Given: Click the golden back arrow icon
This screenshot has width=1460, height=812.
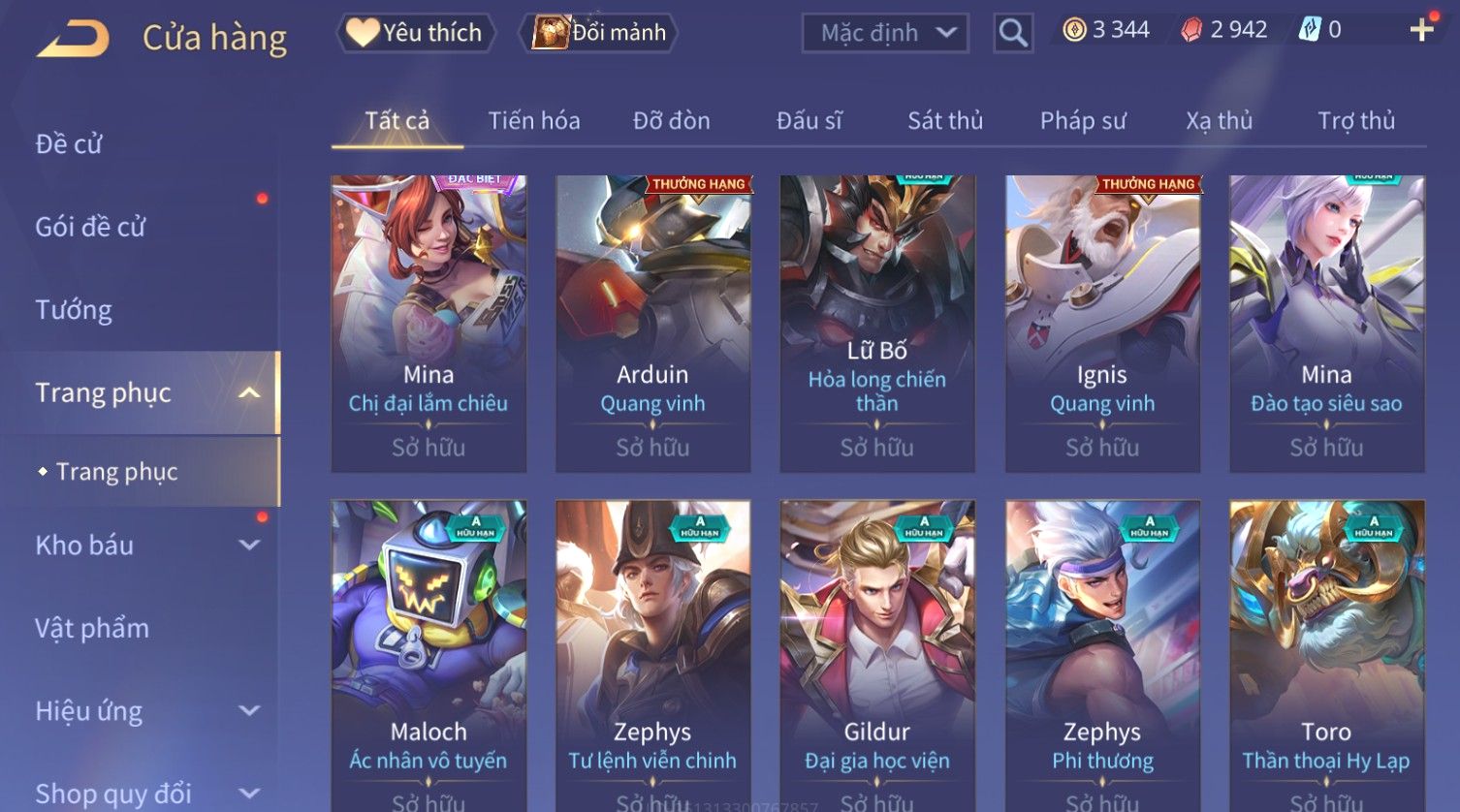Looking at the screenshot, I should pos(73,39).
